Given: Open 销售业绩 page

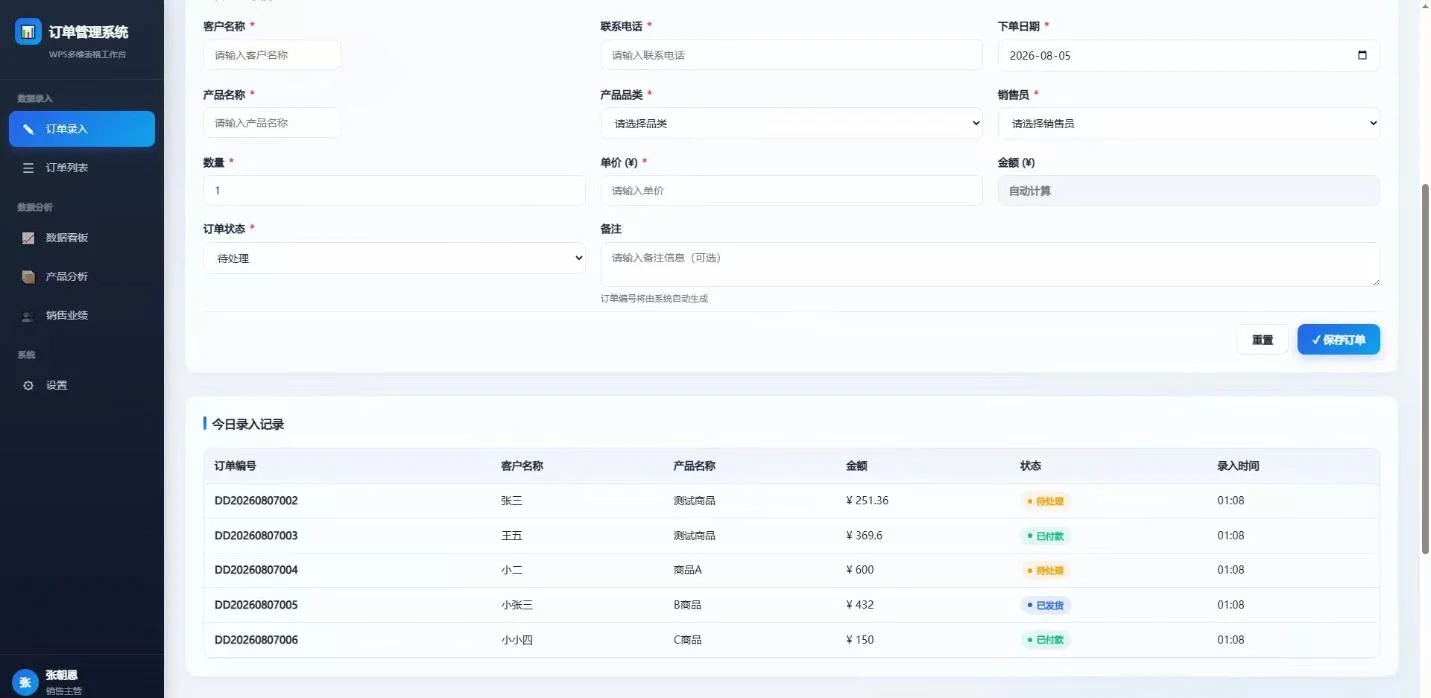Looking at the screenshot, I should click(x=82, y=316).
